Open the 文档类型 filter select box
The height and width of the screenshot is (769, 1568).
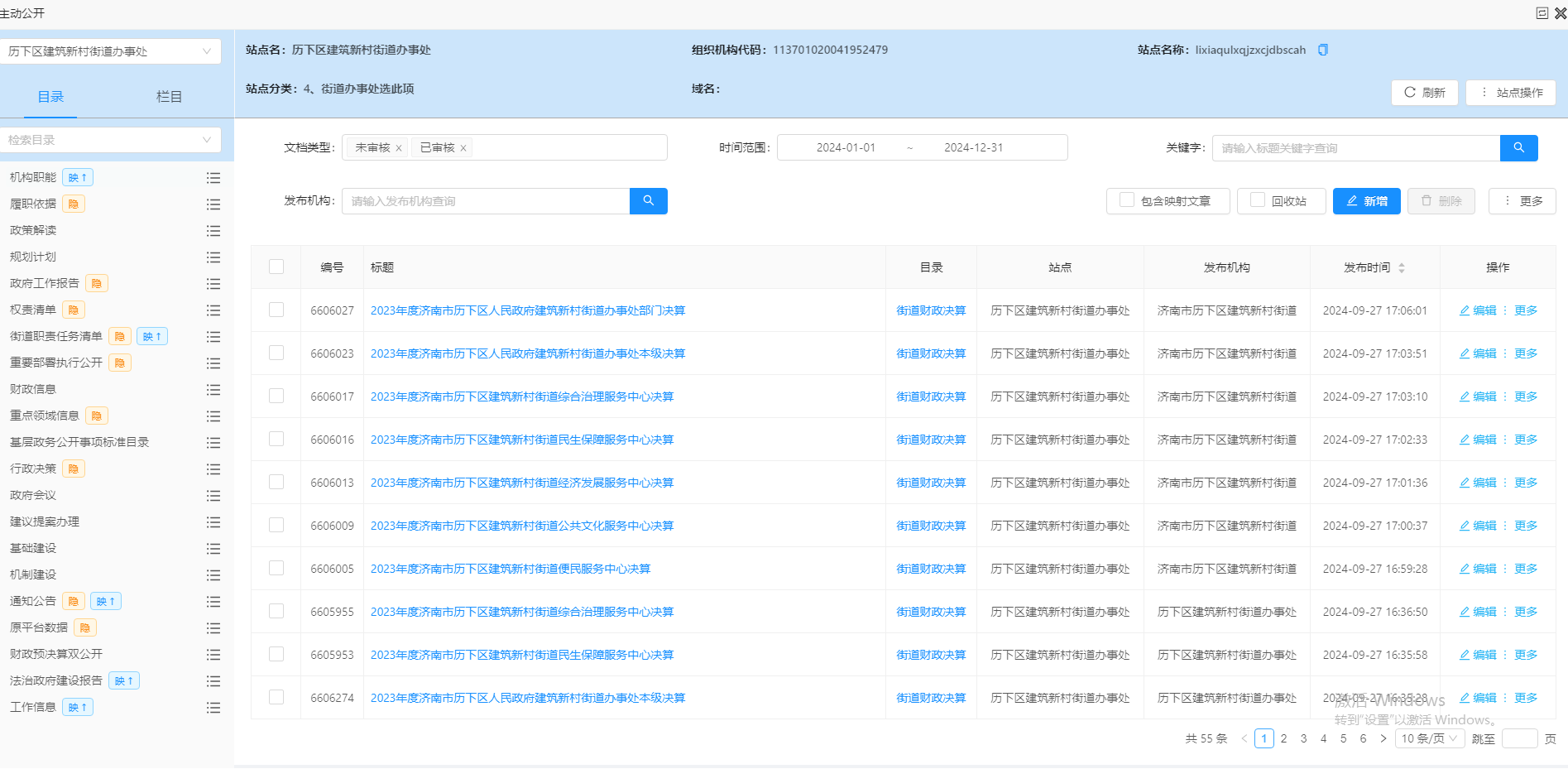point(505,147)
